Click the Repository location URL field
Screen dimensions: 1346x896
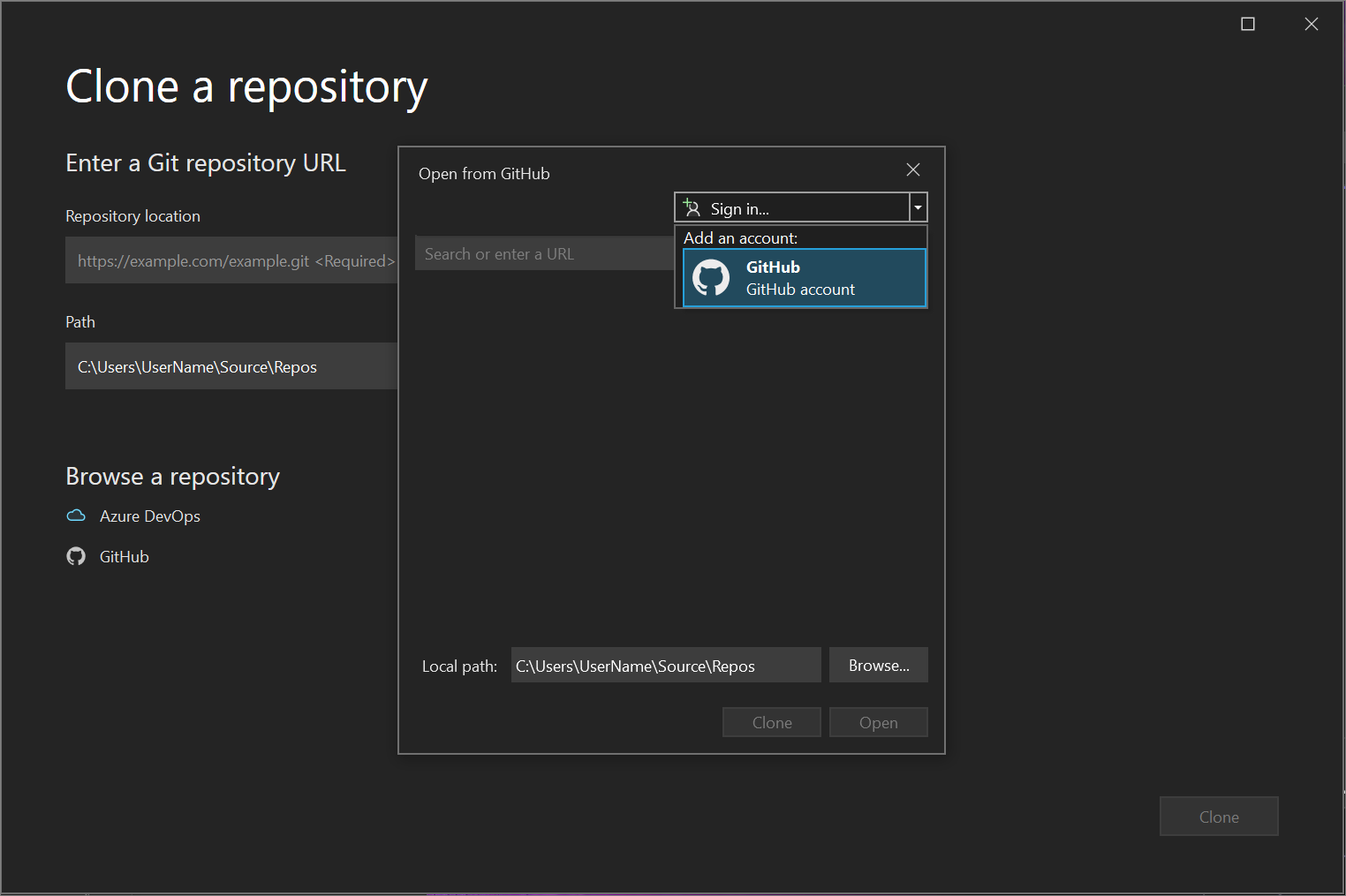pos(231,260)
